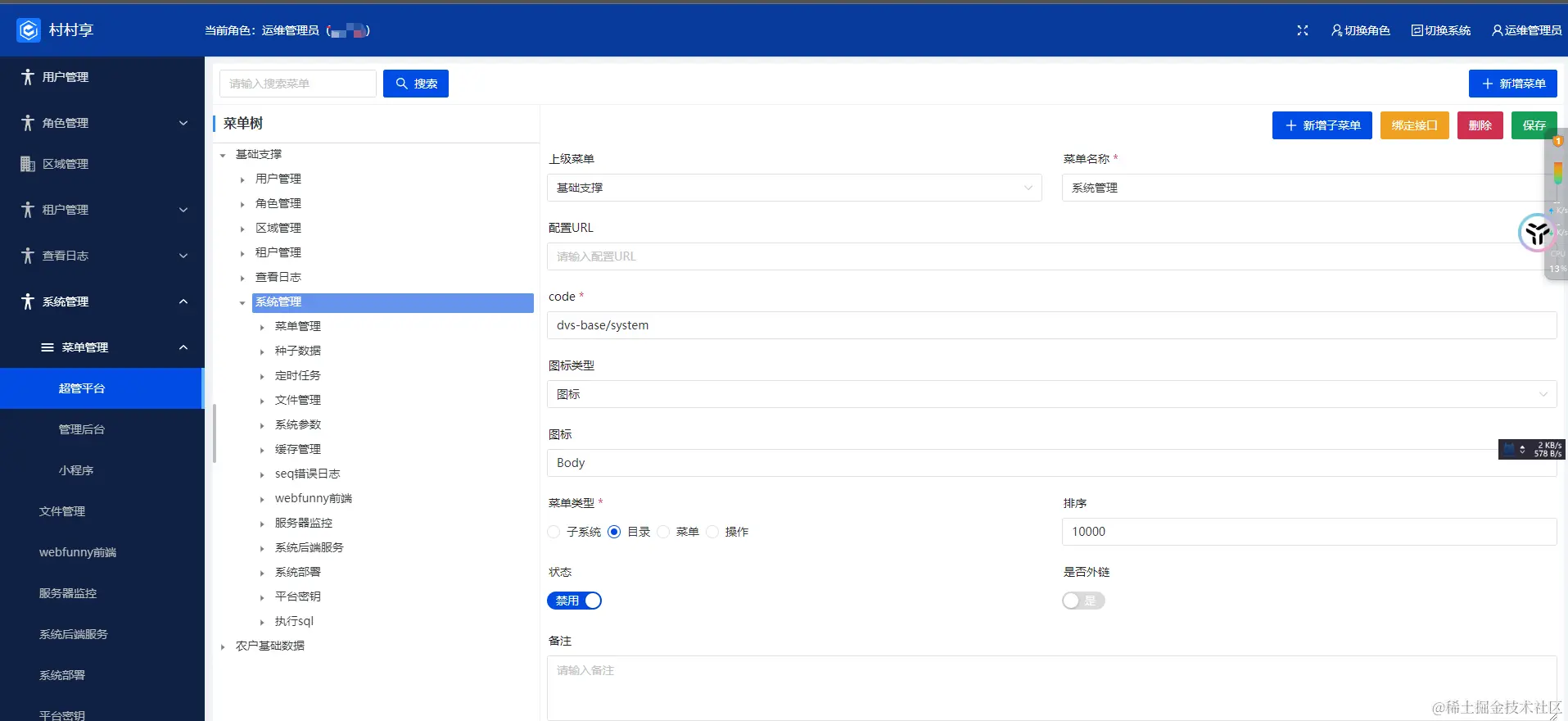This screenshot has height=721, width=1568.
Task: Click the 搜索菜单 search input
Action: (x=298, y=84)
